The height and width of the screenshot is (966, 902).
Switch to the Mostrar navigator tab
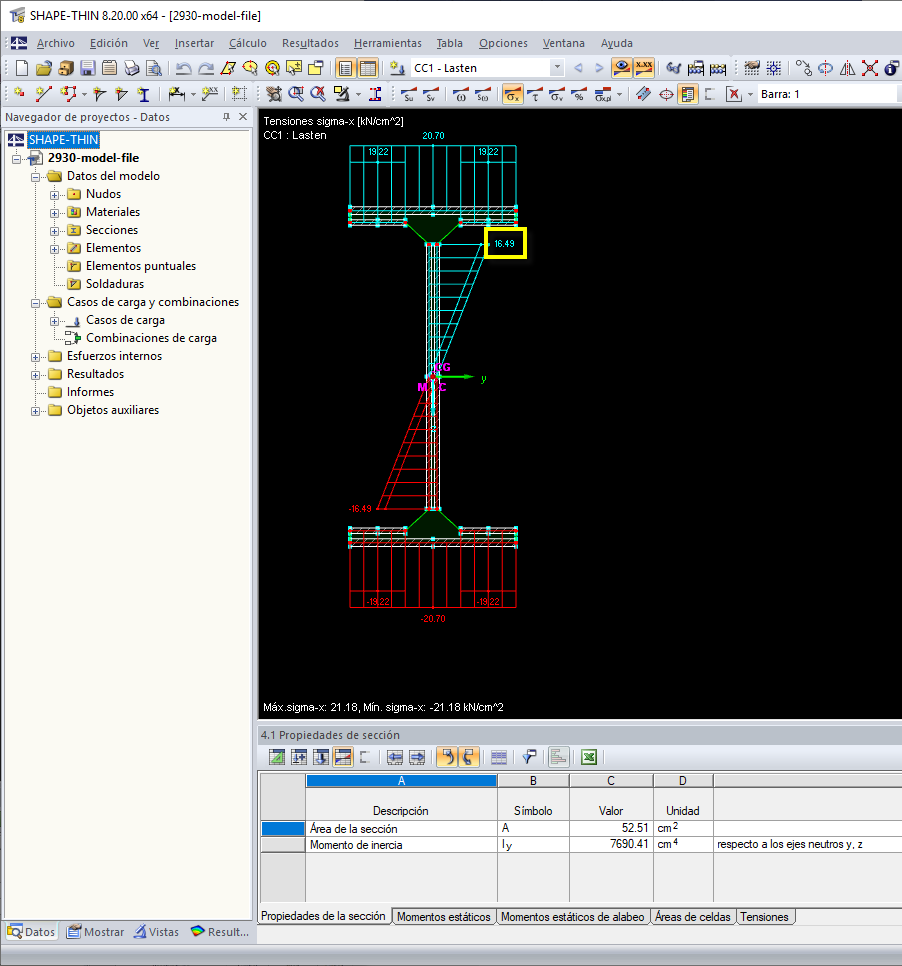click(x=96, y=932)
